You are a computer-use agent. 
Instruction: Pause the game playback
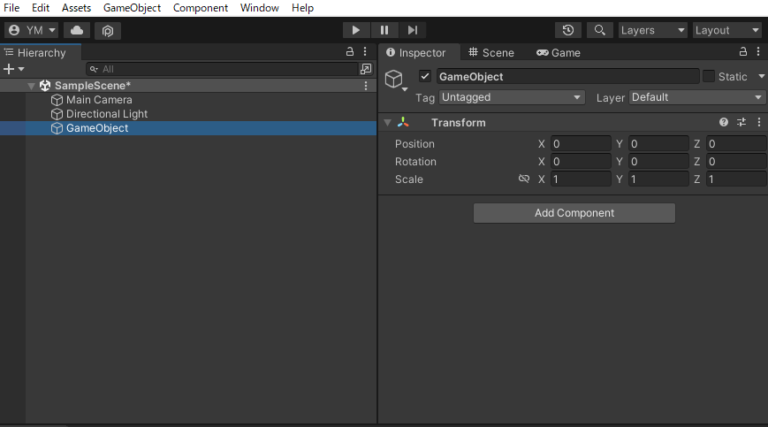(x=384, y=30)
